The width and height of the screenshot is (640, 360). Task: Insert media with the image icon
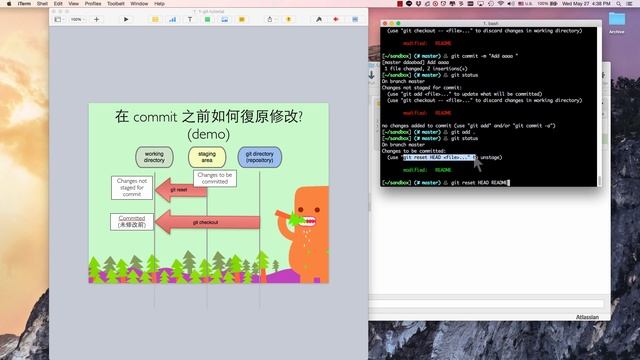224,20
